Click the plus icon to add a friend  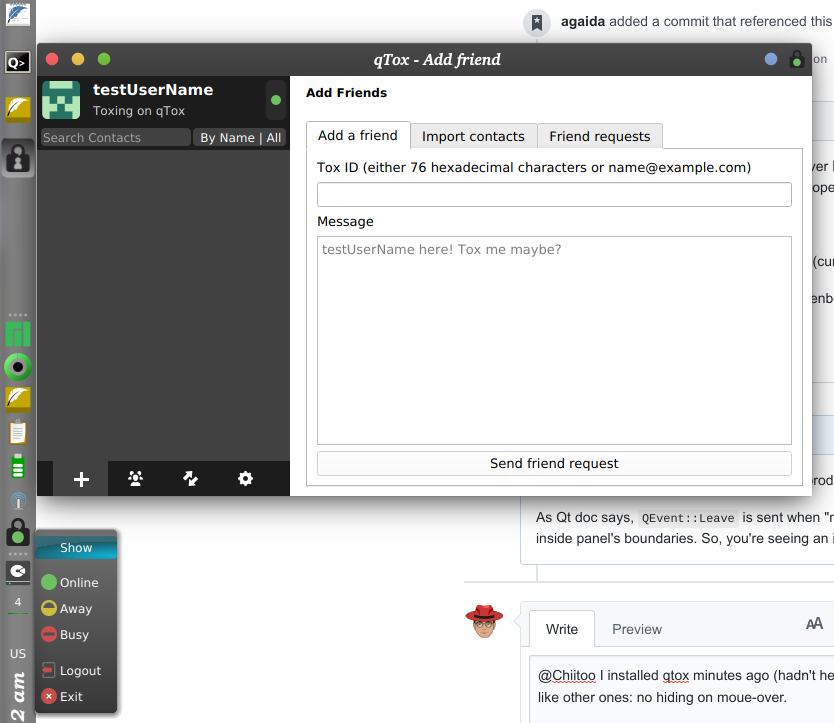80,479
